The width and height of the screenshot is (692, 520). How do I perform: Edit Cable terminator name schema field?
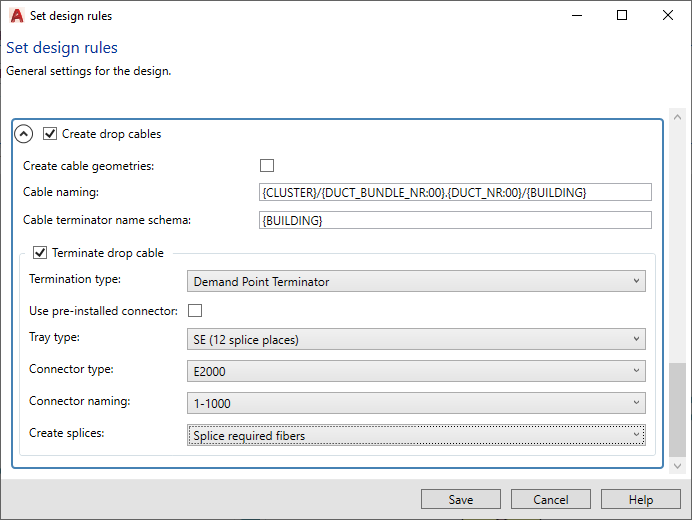pos(455,220)
